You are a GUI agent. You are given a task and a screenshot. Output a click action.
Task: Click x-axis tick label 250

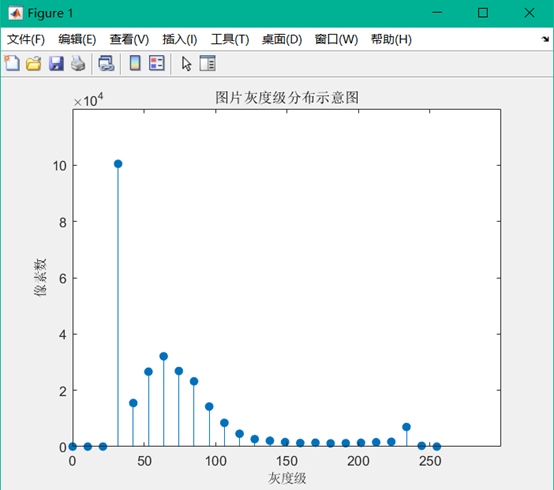point(430,461)
